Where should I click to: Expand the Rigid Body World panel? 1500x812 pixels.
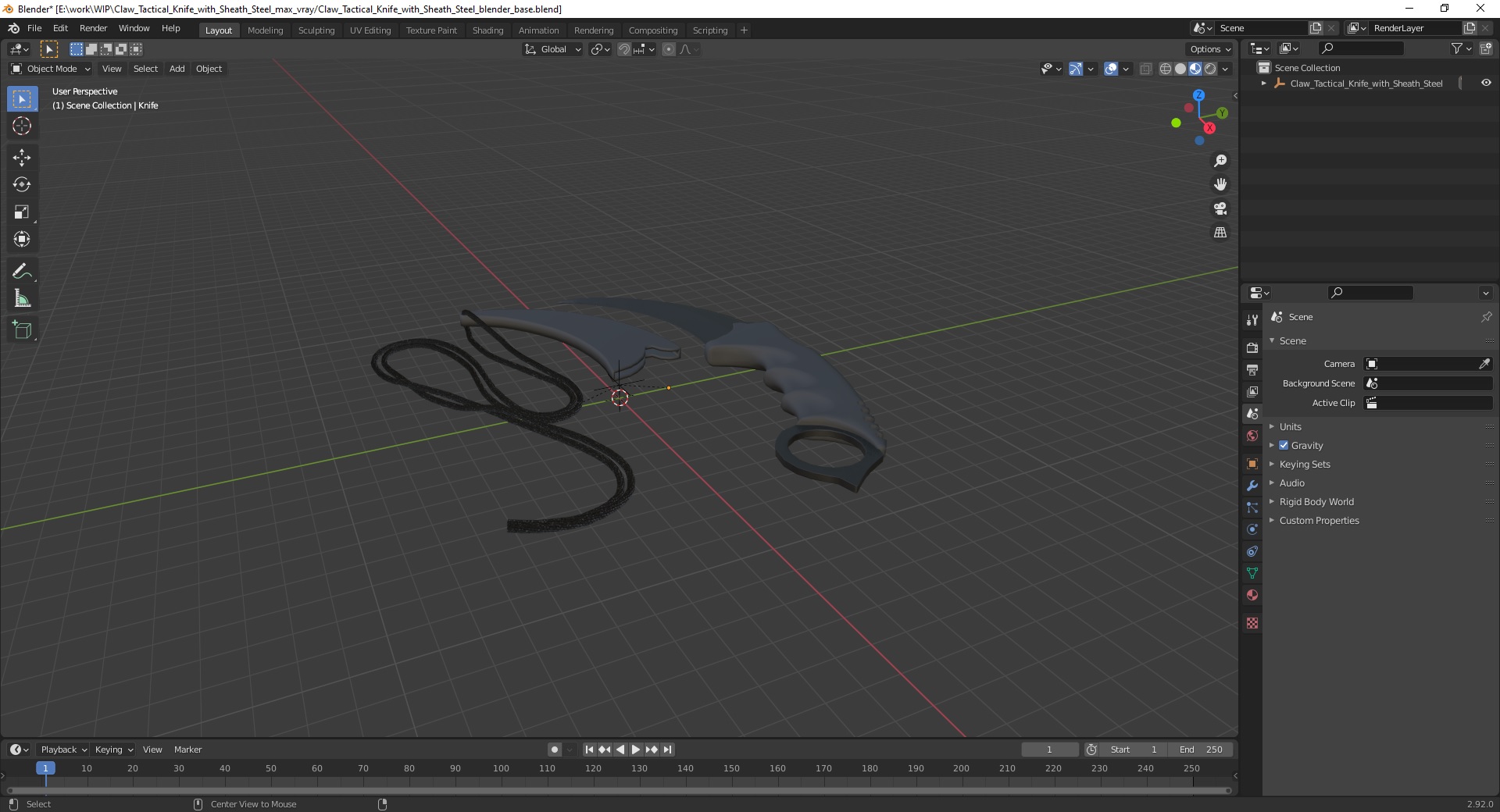(x=1316, y=501)
